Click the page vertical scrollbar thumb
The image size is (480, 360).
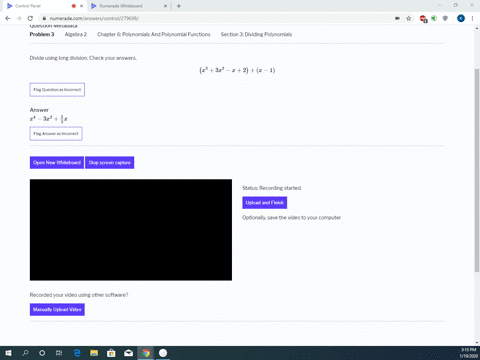point(477,170)
